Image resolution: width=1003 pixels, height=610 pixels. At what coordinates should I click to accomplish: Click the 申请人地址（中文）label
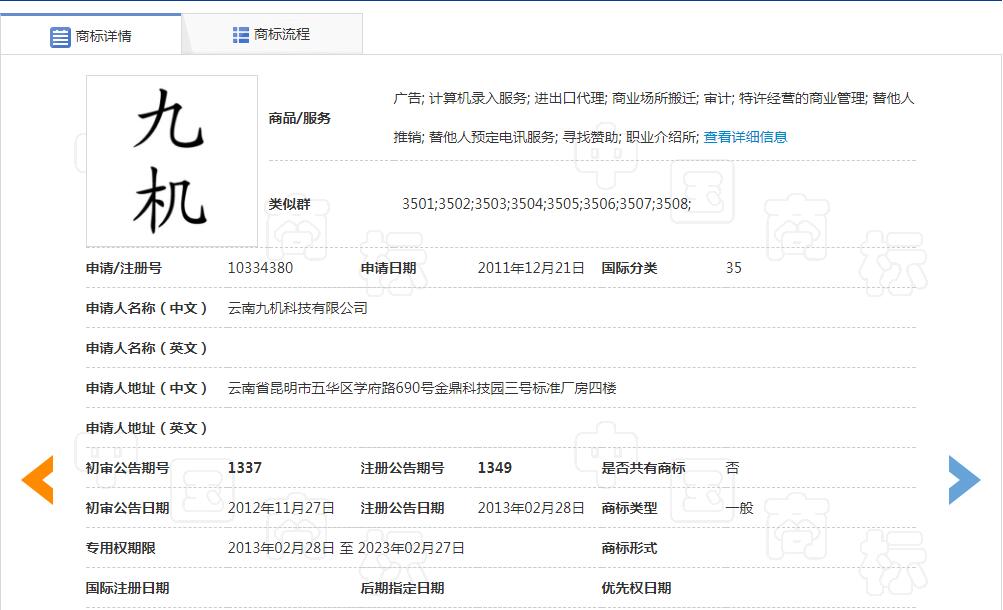point(146,388)
